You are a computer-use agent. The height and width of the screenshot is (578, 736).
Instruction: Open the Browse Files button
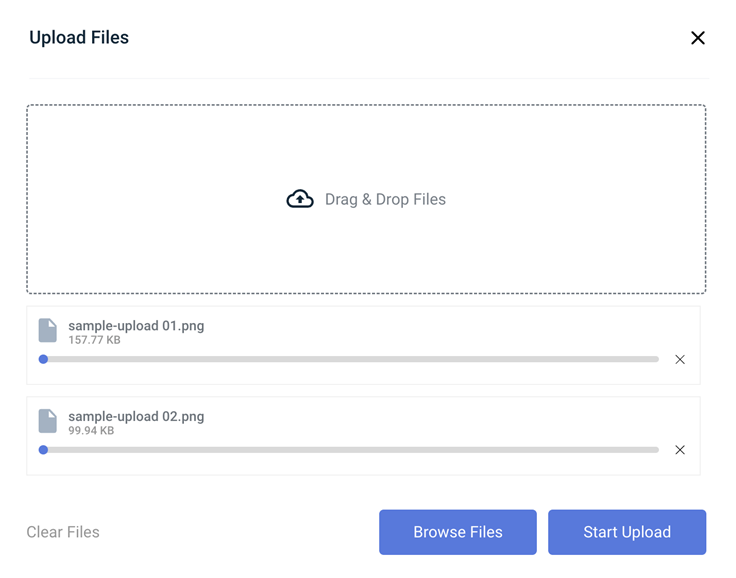pyautogui.click(x=458, y=532)
